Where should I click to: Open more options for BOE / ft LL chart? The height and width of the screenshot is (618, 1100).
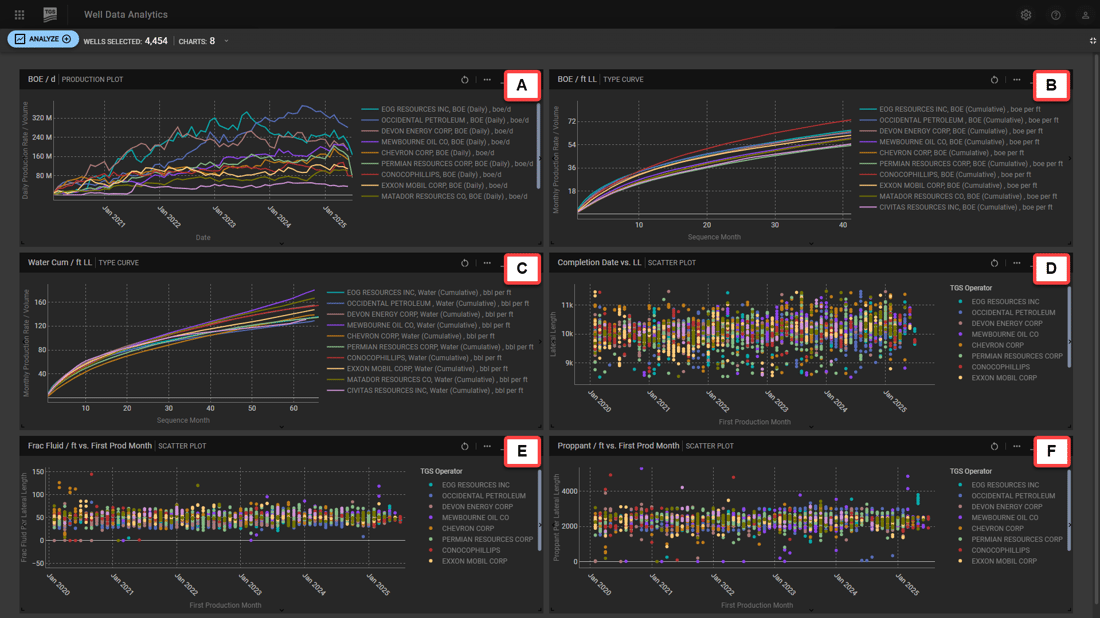(1017, 80)
